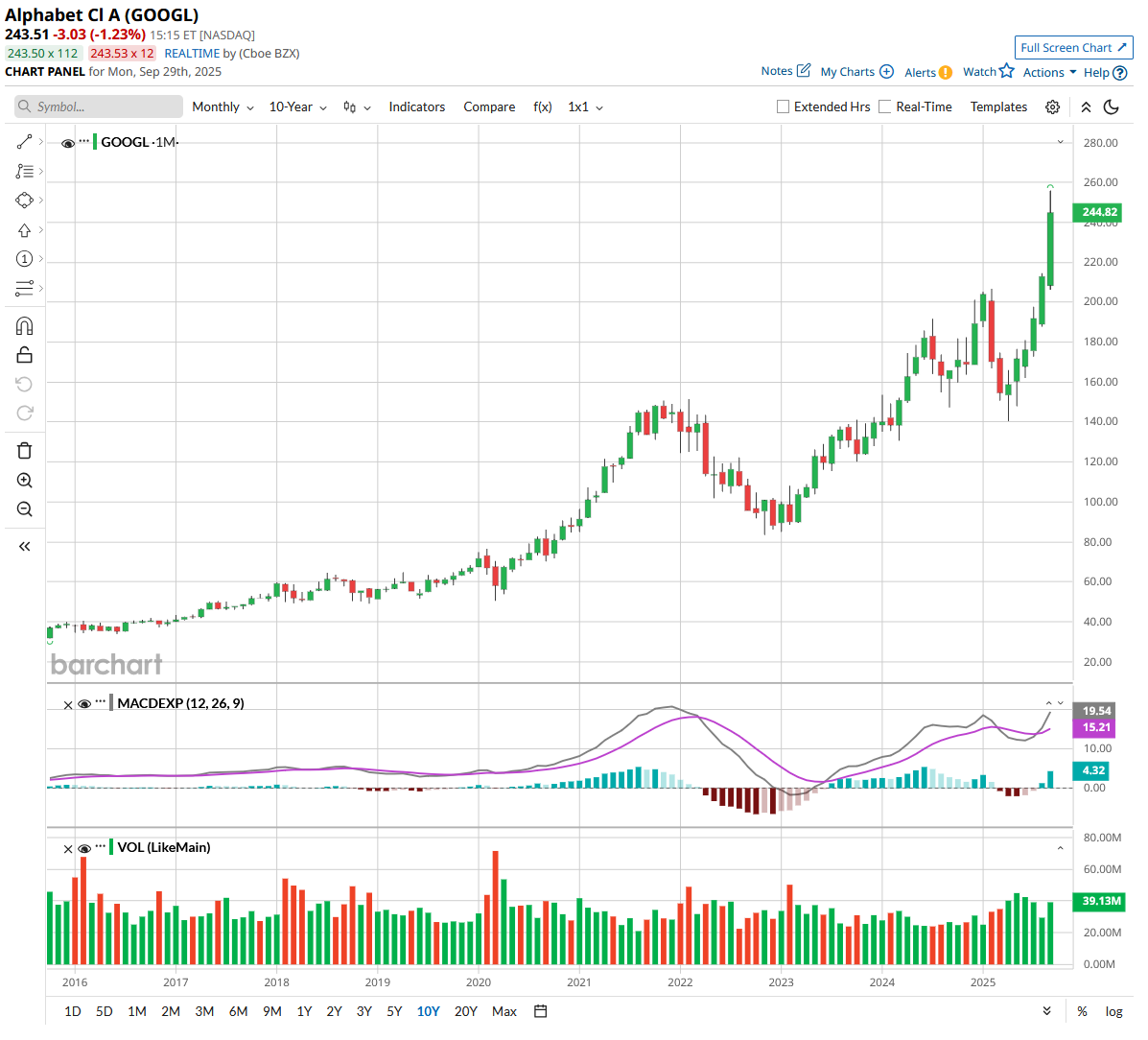Hide the MACDEXP indicator
The width and height of the screenshot is (1148, 1040).
[x=84, y=704]
